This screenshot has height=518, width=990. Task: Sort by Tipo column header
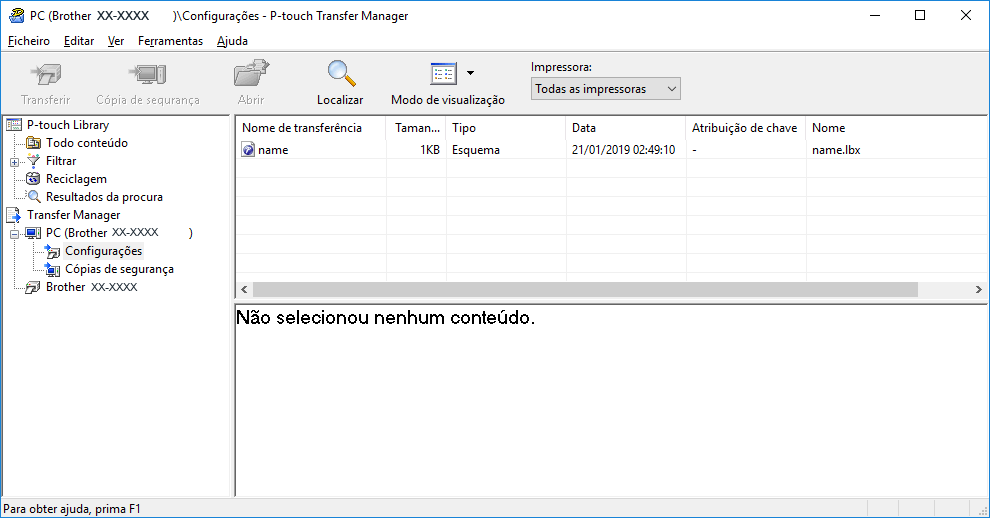coord(506,128)
